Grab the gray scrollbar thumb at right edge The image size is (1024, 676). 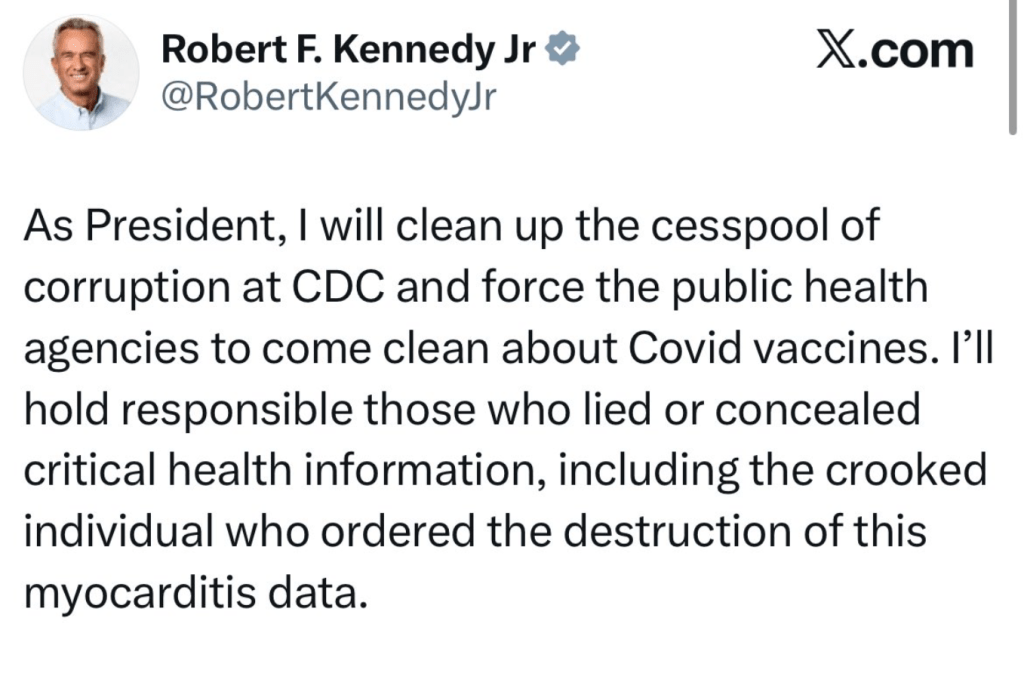click(1012, 67)
